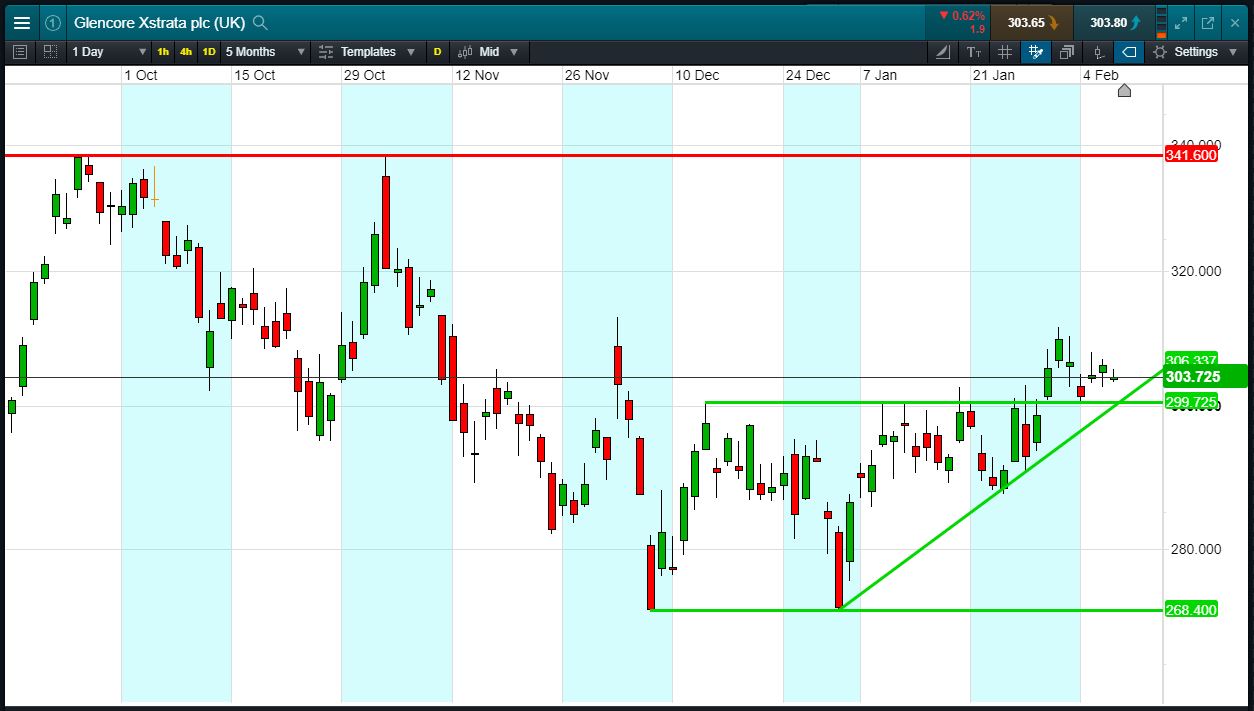The height and width of the screenshot is (711, 1254).
Task: Click the 280.000 price axis label
Action: point(1195,549)
